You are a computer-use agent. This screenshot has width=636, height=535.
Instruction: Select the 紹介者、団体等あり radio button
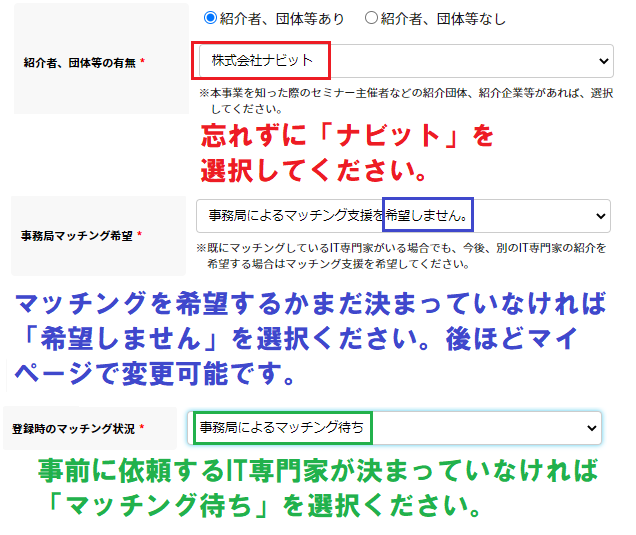[210, 18]
